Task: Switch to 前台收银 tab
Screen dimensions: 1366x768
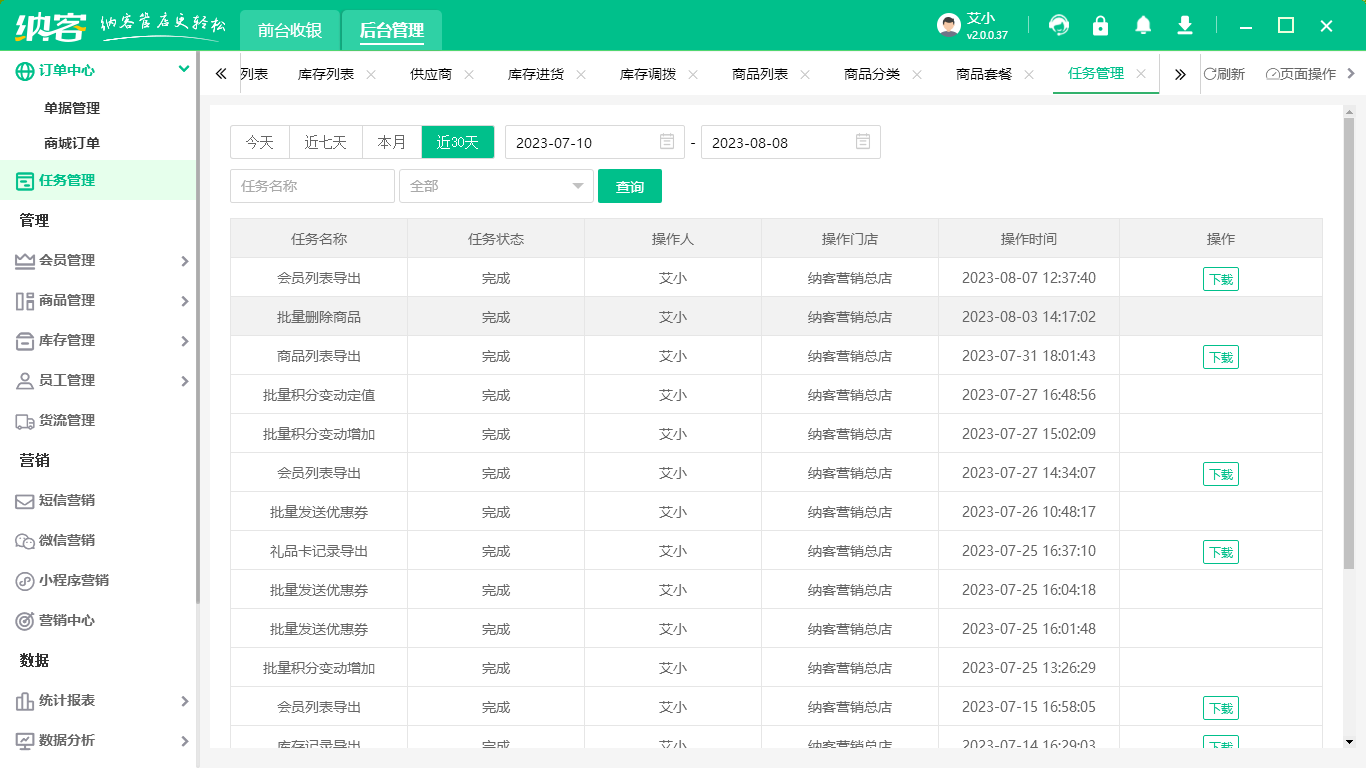Action: point(290,30)
